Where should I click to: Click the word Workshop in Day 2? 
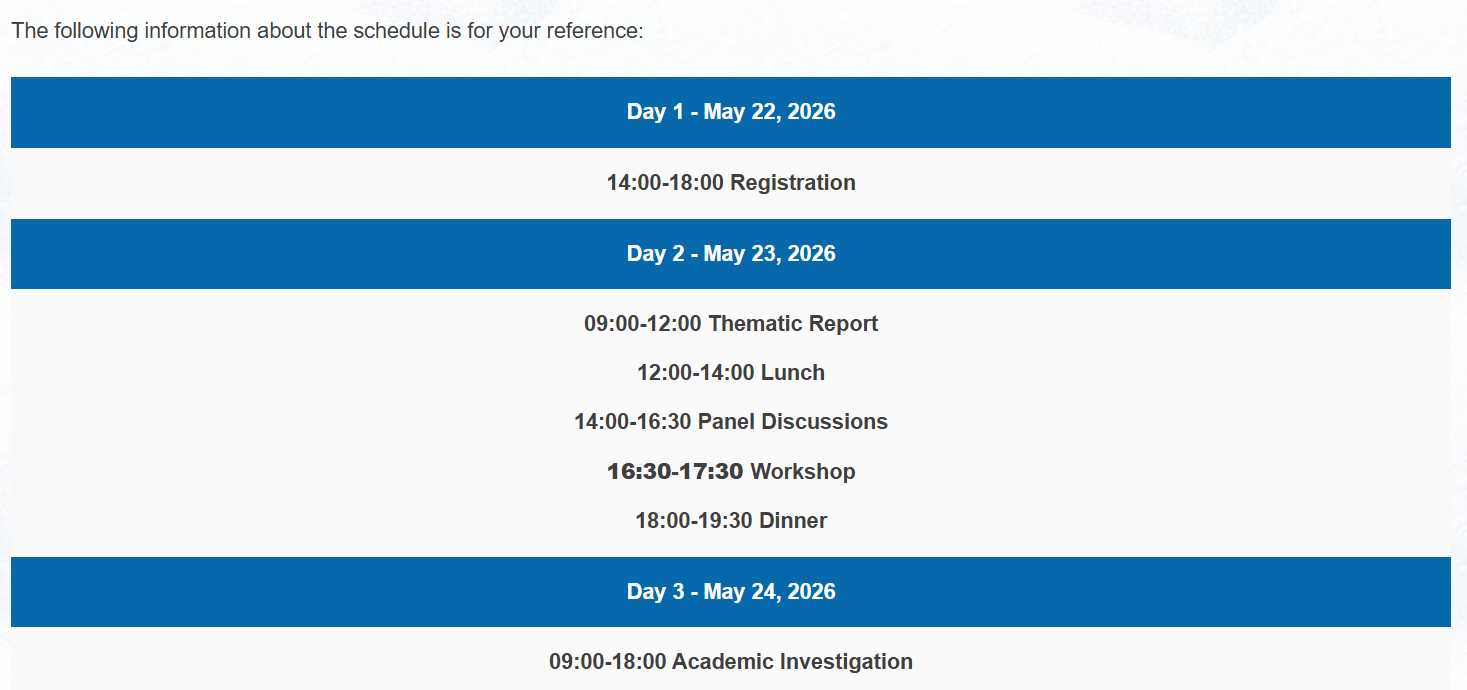[803, 471]
